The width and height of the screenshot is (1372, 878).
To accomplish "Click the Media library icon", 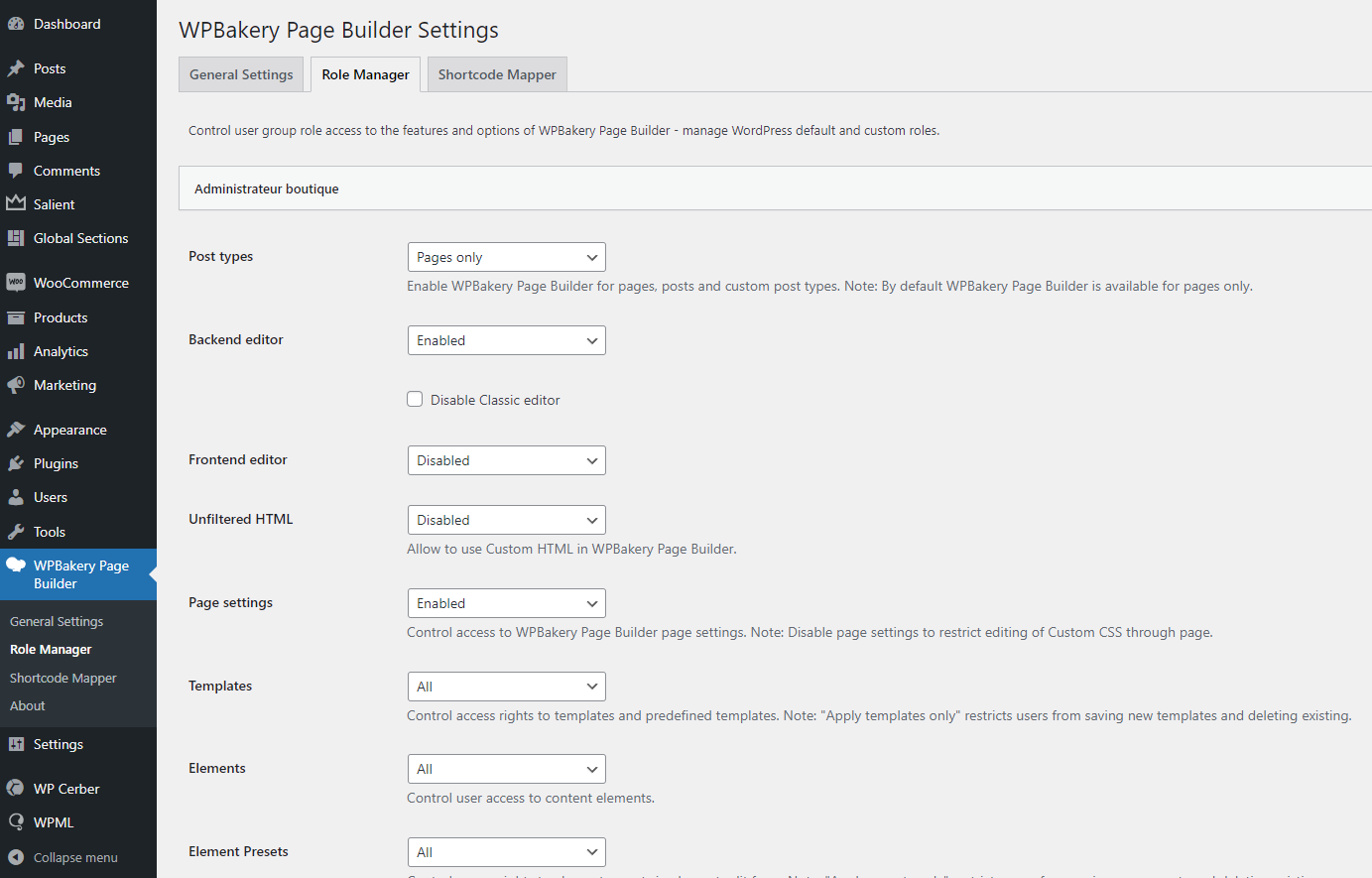I will click(x=16, y=102).
